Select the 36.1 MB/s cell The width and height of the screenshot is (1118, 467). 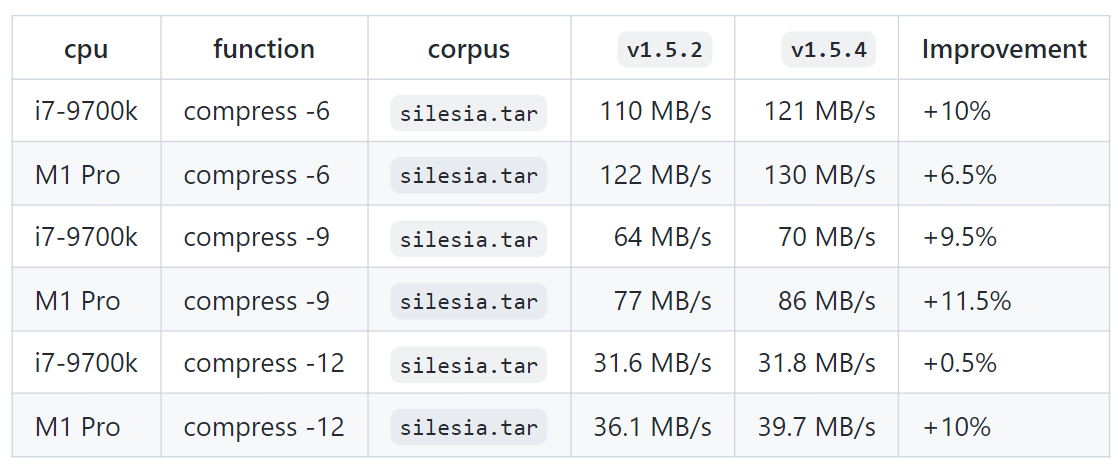653,427
